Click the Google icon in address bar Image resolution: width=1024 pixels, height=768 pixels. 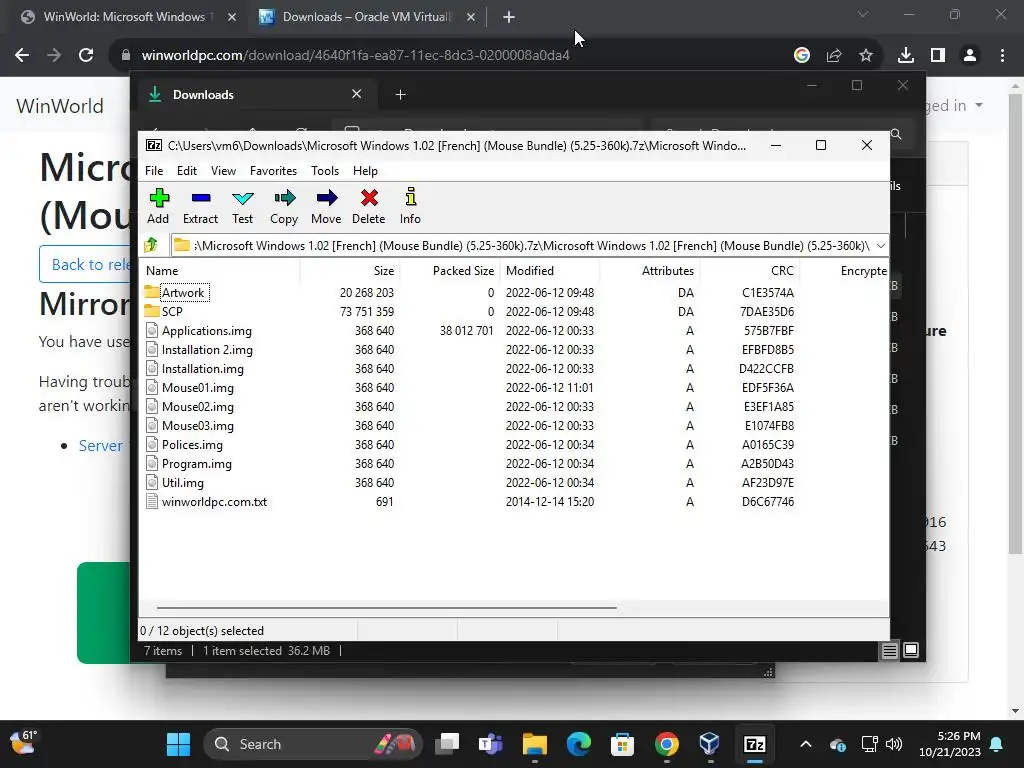click(x=801, y=55)
